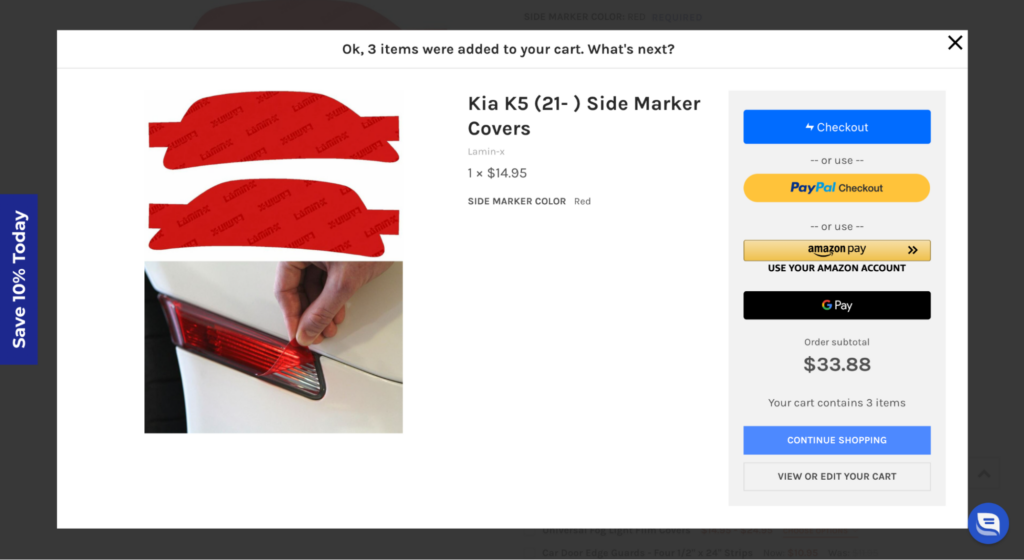Image resolution: width=1024 pixels, height=560 pixels.
Task: Click the scroll-to-top arrow icon
Action: (x=984, y=474)
